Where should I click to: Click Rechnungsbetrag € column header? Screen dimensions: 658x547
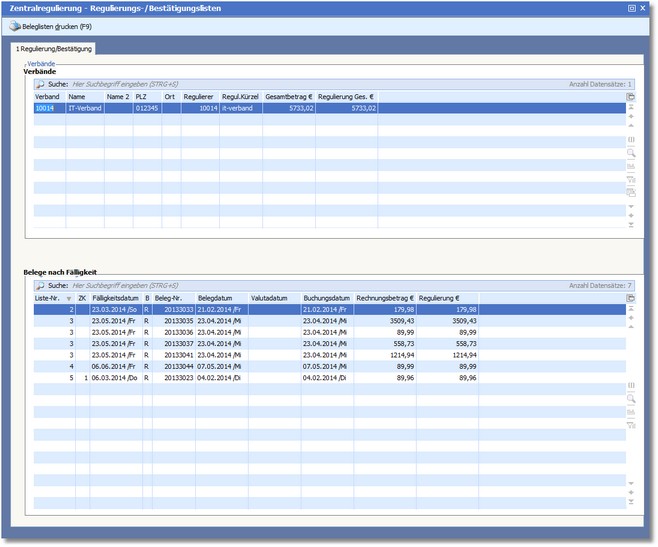[385, 298]
